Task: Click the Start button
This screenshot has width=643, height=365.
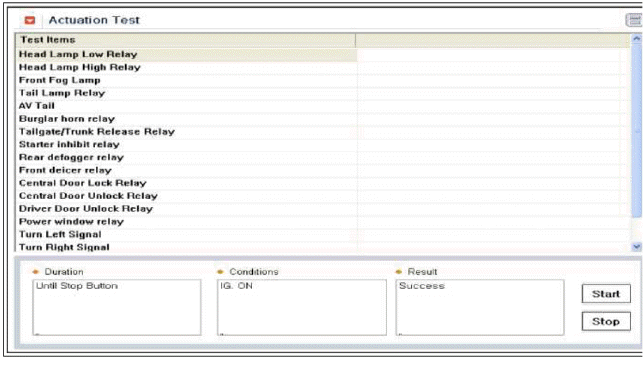Action: 606,294
